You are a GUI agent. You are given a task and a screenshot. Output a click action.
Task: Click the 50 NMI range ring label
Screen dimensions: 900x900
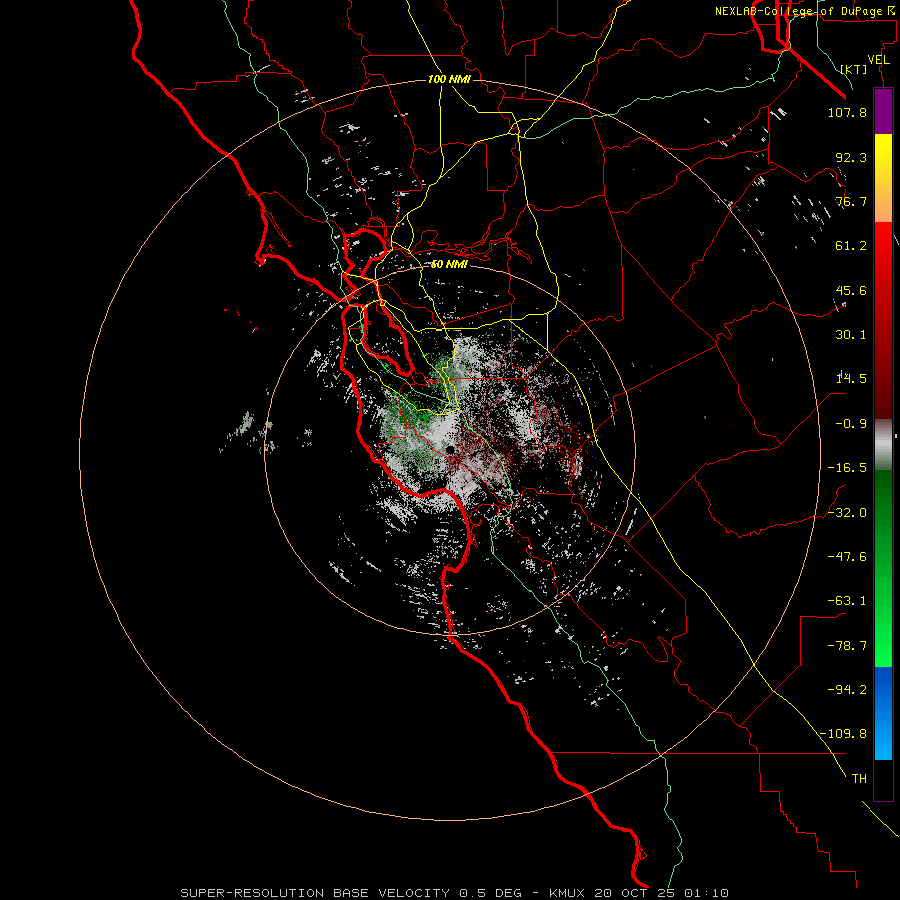[x=449, y=265]
